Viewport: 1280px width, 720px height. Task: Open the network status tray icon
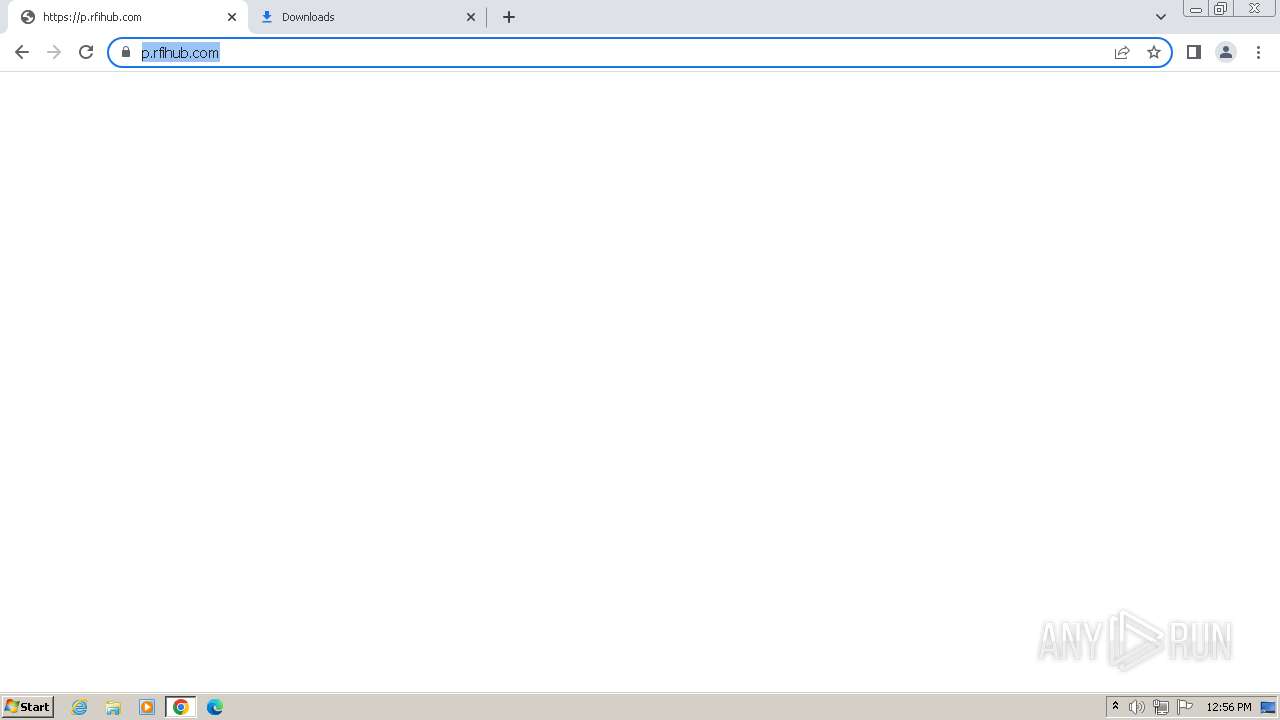[x=1161, y=707]
